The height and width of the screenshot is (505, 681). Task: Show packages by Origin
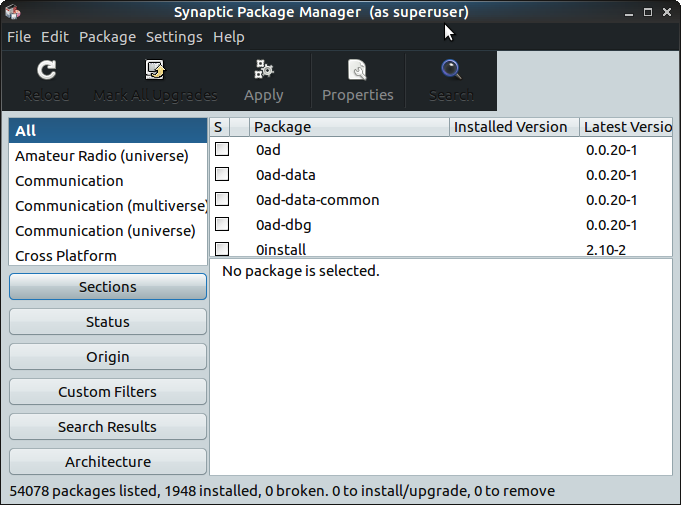108,356
